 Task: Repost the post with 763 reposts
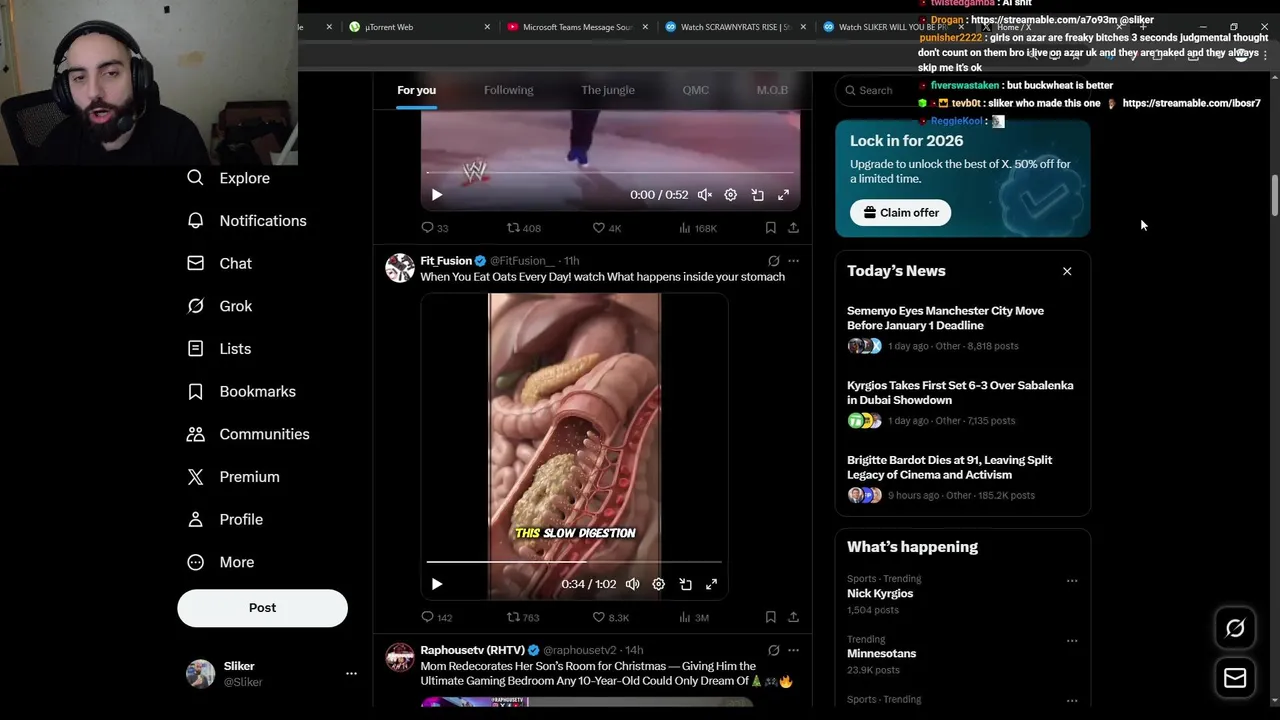[523, 617]
